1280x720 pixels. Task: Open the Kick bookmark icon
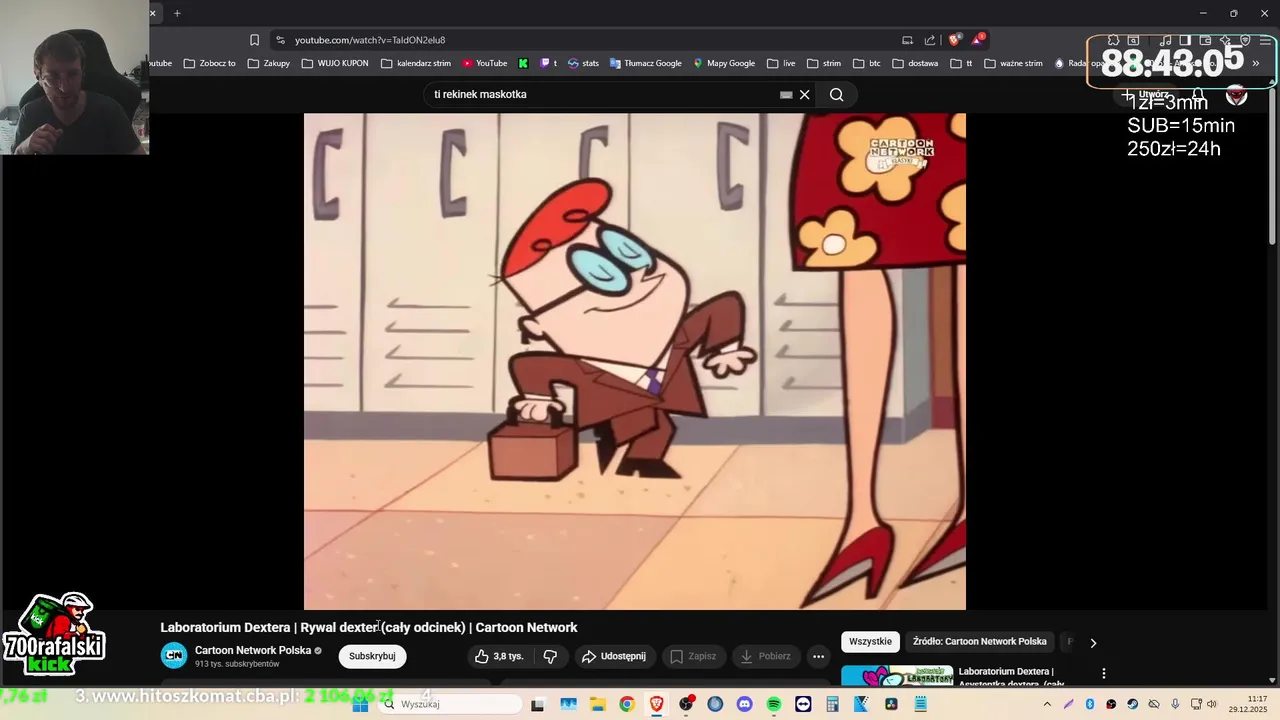[523, 63]
